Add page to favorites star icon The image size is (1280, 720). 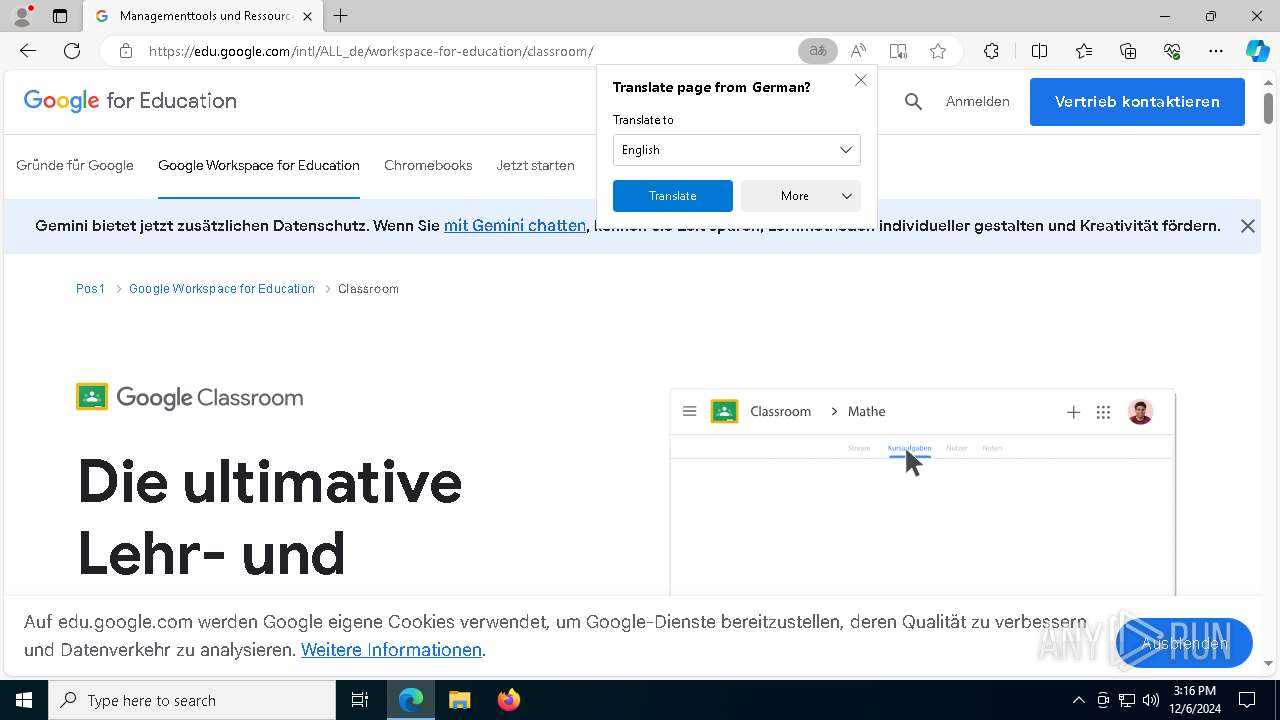pos(938,51)
